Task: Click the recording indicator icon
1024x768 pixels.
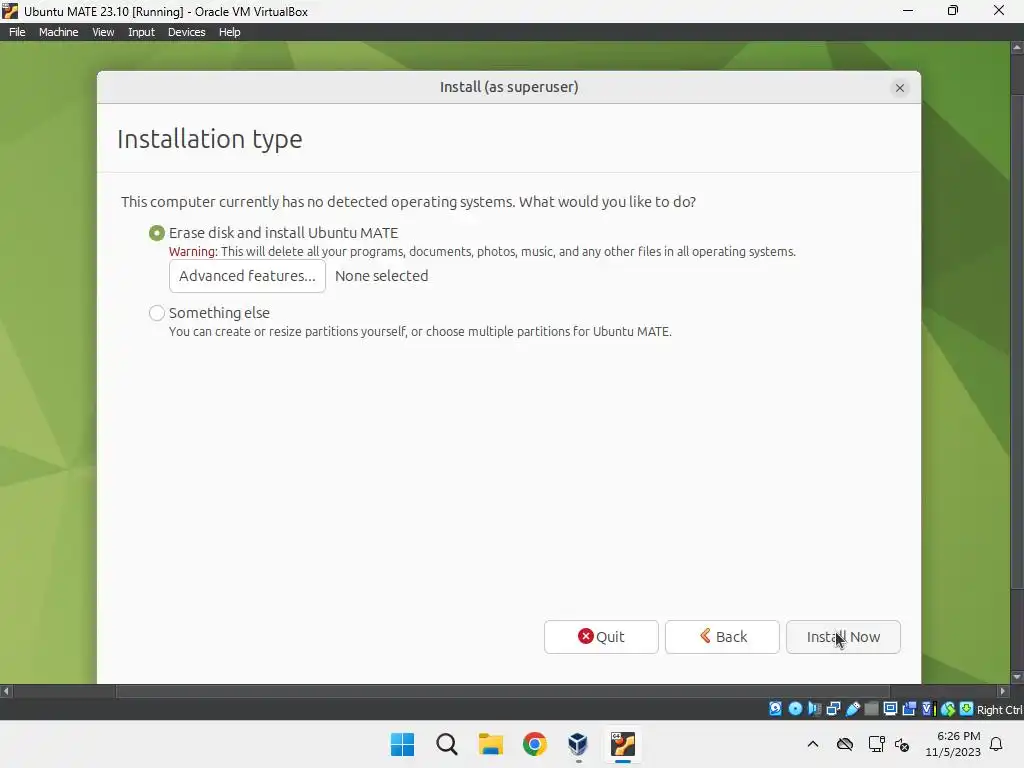Action: [909, 709]
